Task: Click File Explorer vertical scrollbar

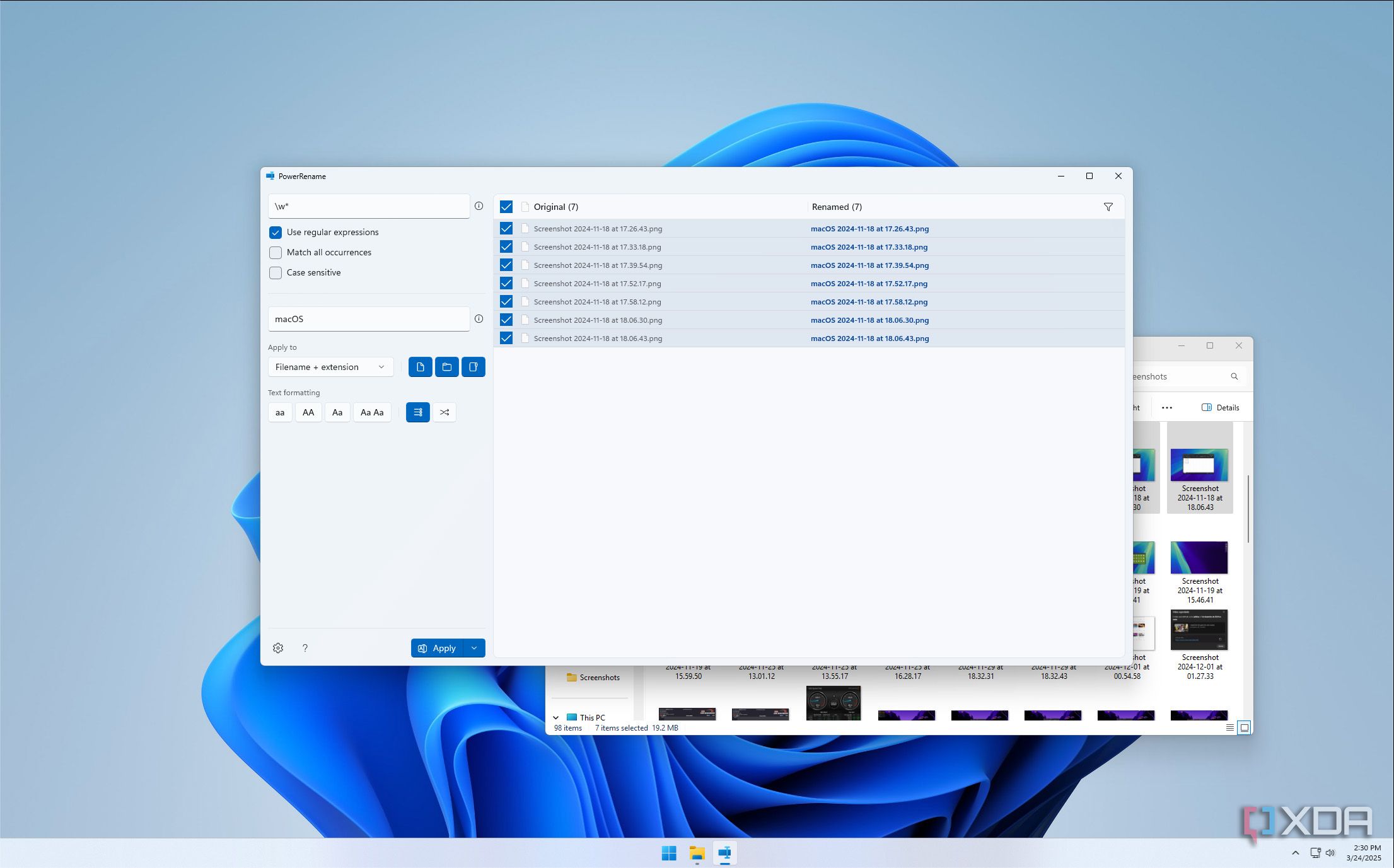Action: coord(1248,509)
